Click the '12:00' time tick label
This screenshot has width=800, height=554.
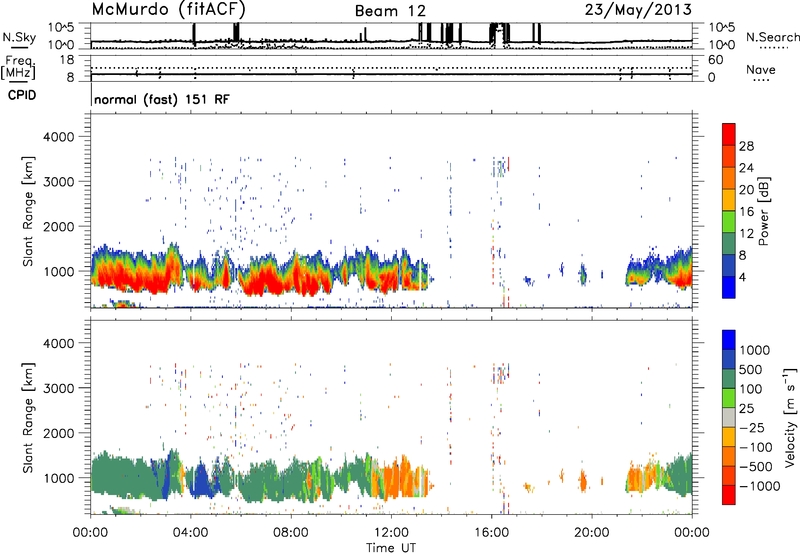[x=391, y=533]
